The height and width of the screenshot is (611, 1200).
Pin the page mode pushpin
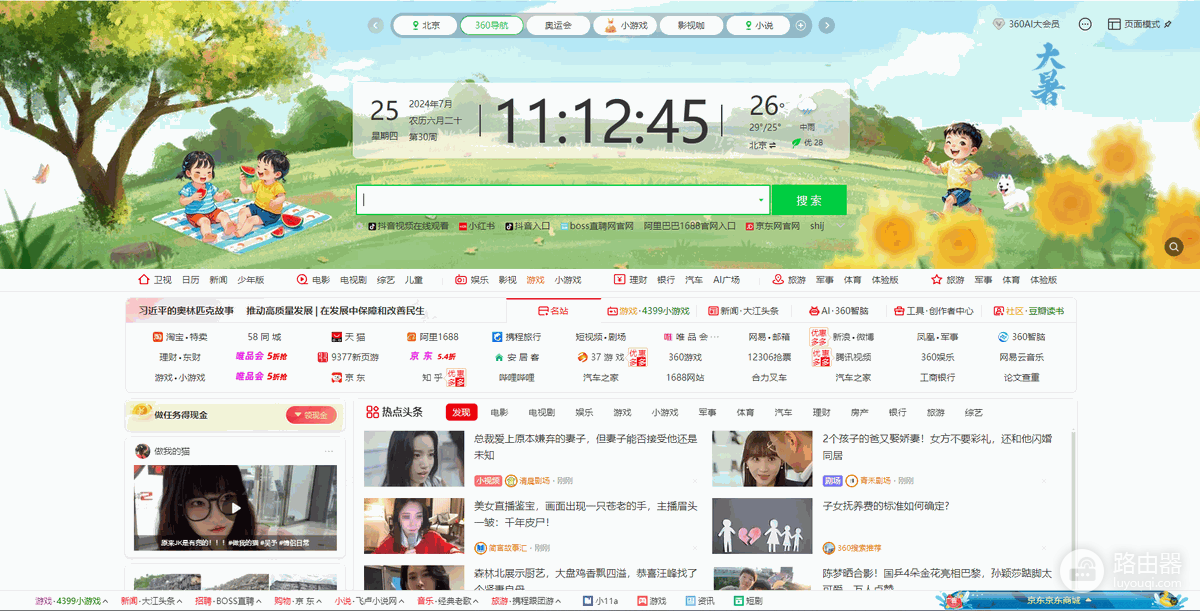1167,24
